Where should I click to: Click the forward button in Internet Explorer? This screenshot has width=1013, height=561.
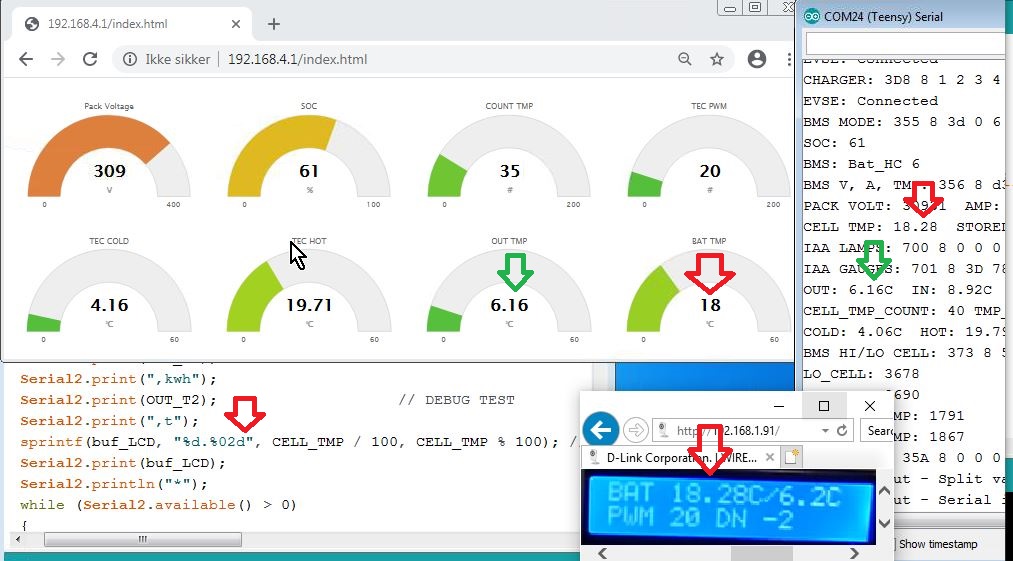pyautogui.click(x=636, y=430)
